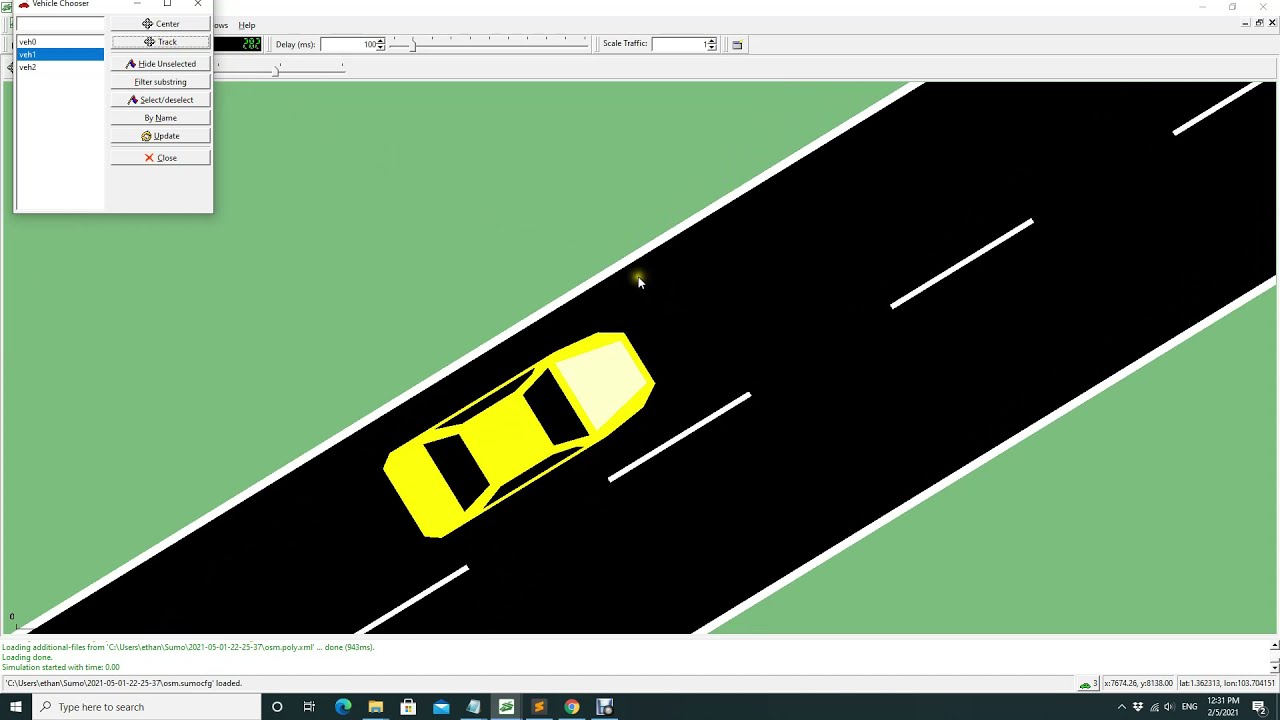
Task: Focus the Vehicle Chooser search text field
Action: tap(60, 24)
